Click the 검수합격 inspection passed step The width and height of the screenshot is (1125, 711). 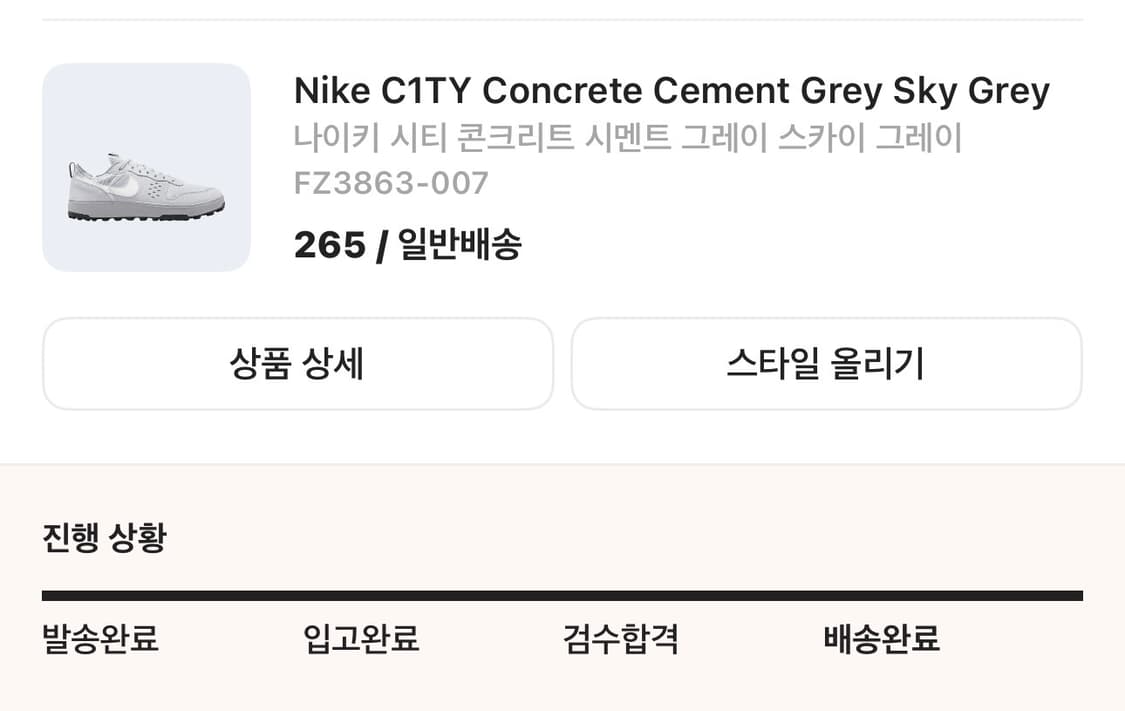[620, 640]
